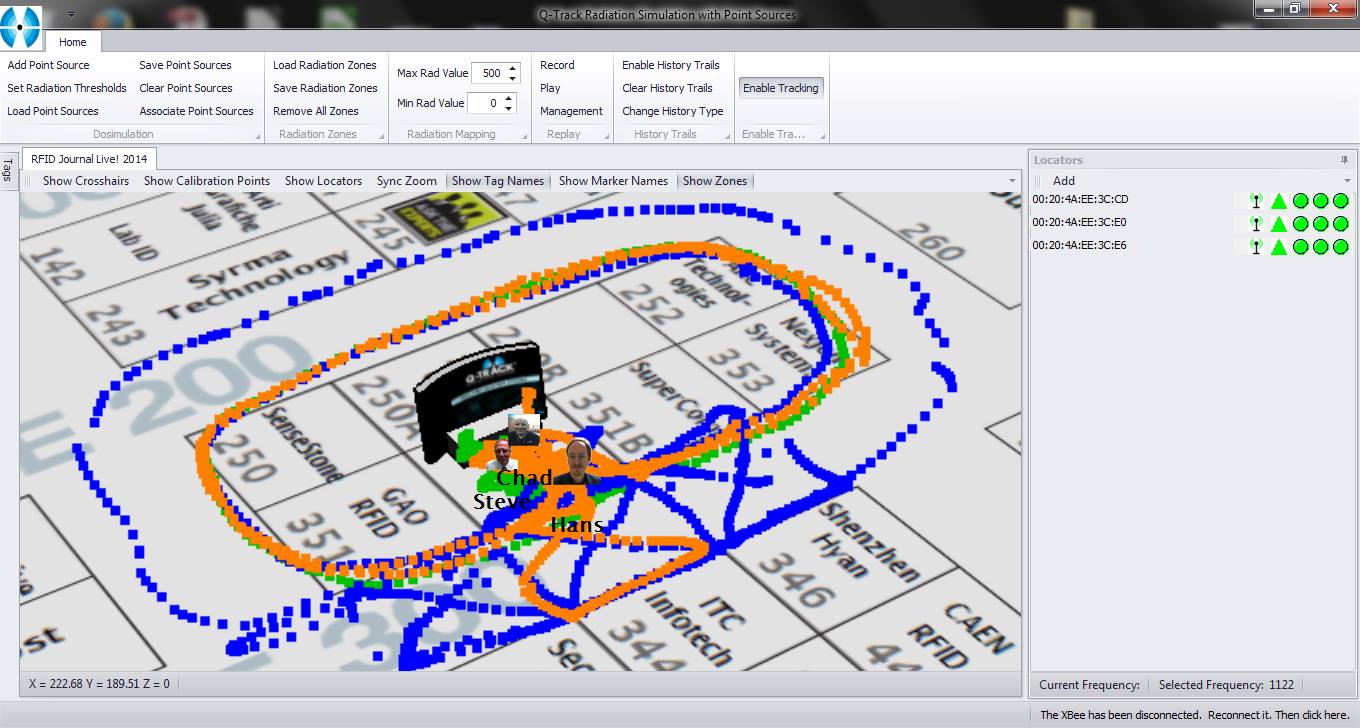Click last green circle of locator 00:20:4A:EE:3C:E6

pyautogui.click(x=1340, y=246)
